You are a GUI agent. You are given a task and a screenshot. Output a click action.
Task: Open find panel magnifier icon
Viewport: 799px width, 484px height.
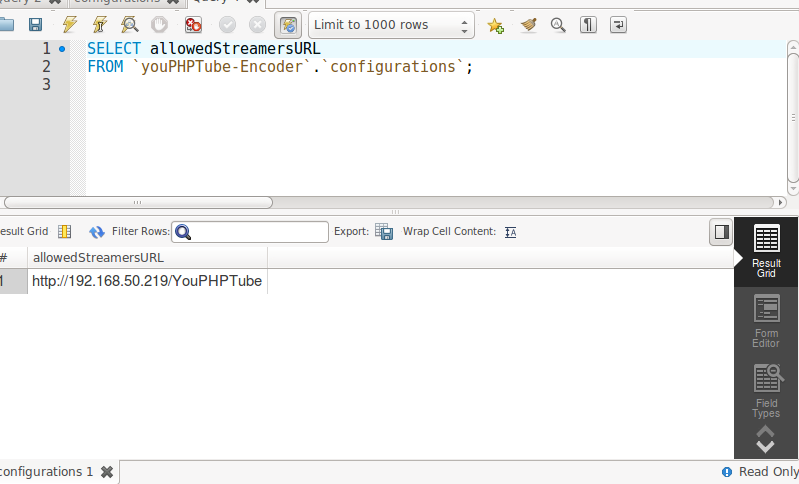(558, 24)
